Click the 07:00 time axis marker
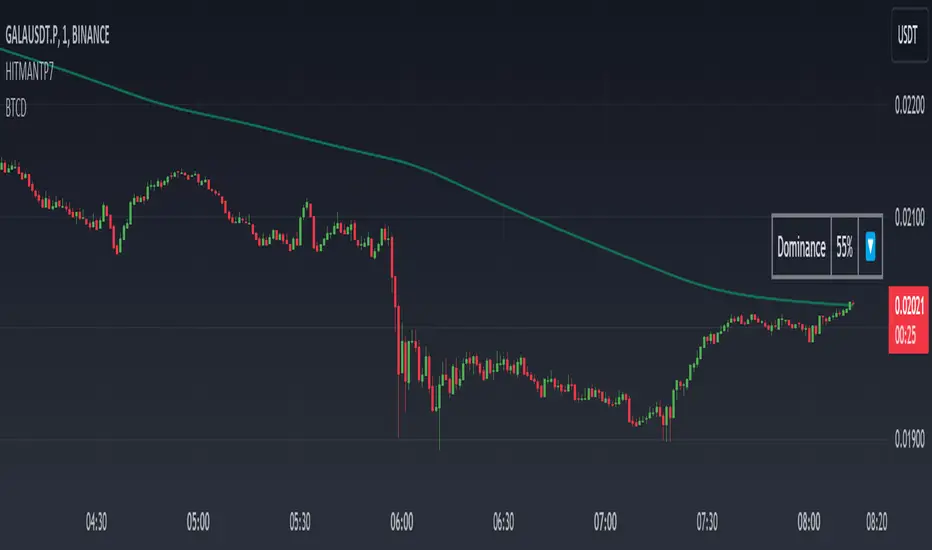This screenshot has height=550, width=932. (606, 521)
